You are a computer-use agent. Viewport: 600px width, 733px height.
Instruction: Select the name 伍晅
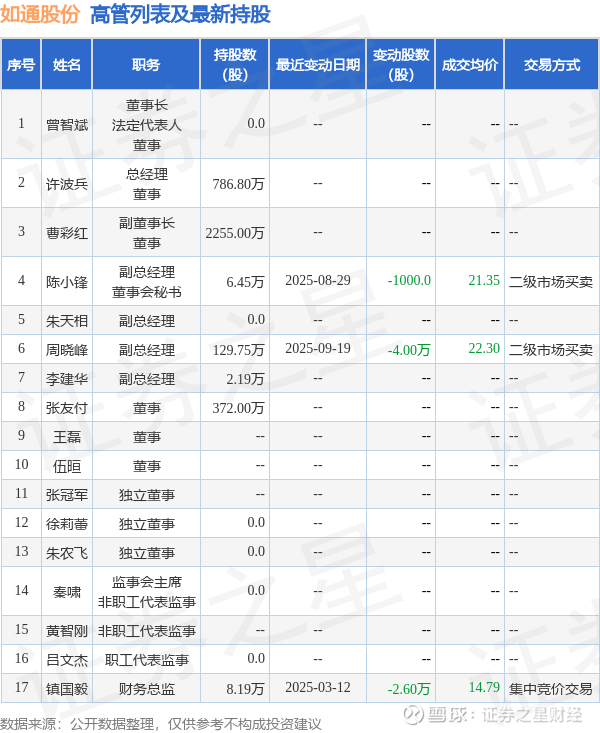(x=67, y=466)
